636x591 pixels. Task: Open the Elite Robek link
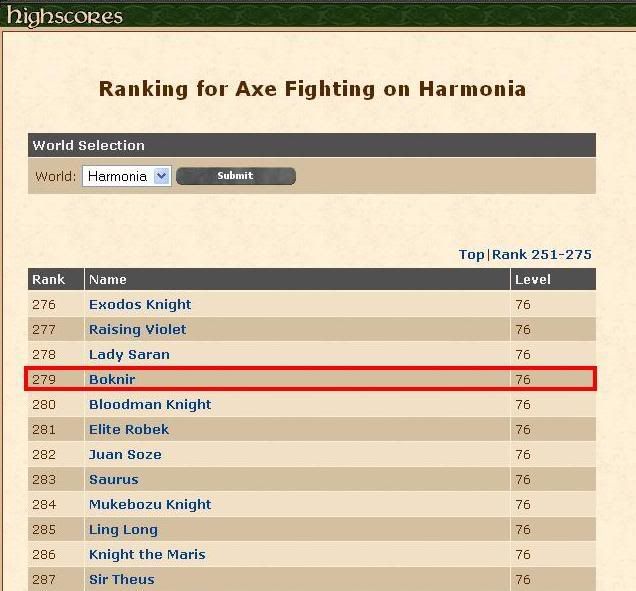point(129,430)
